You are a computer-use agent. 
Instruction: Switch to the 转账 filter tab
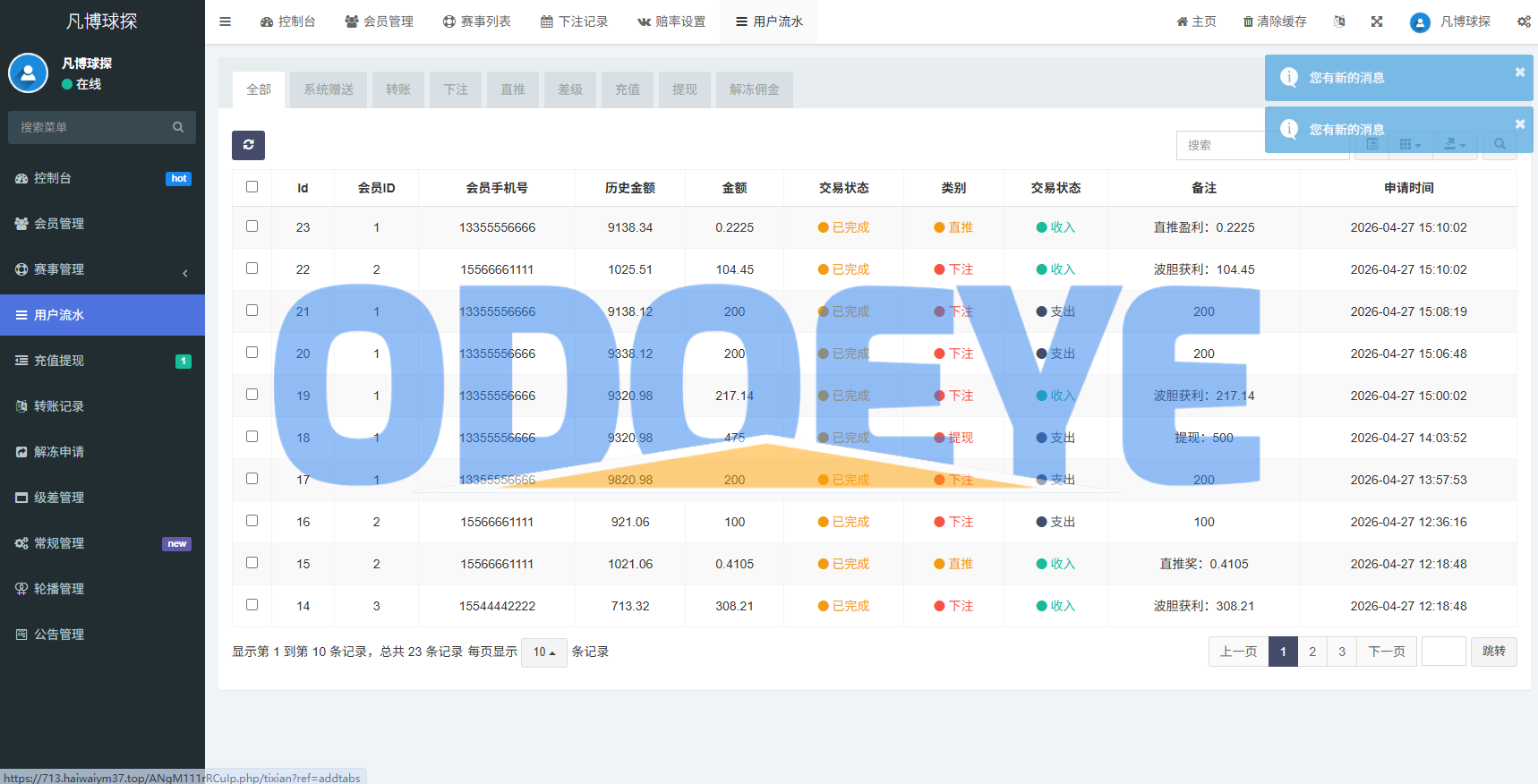[x=398, y=89]
